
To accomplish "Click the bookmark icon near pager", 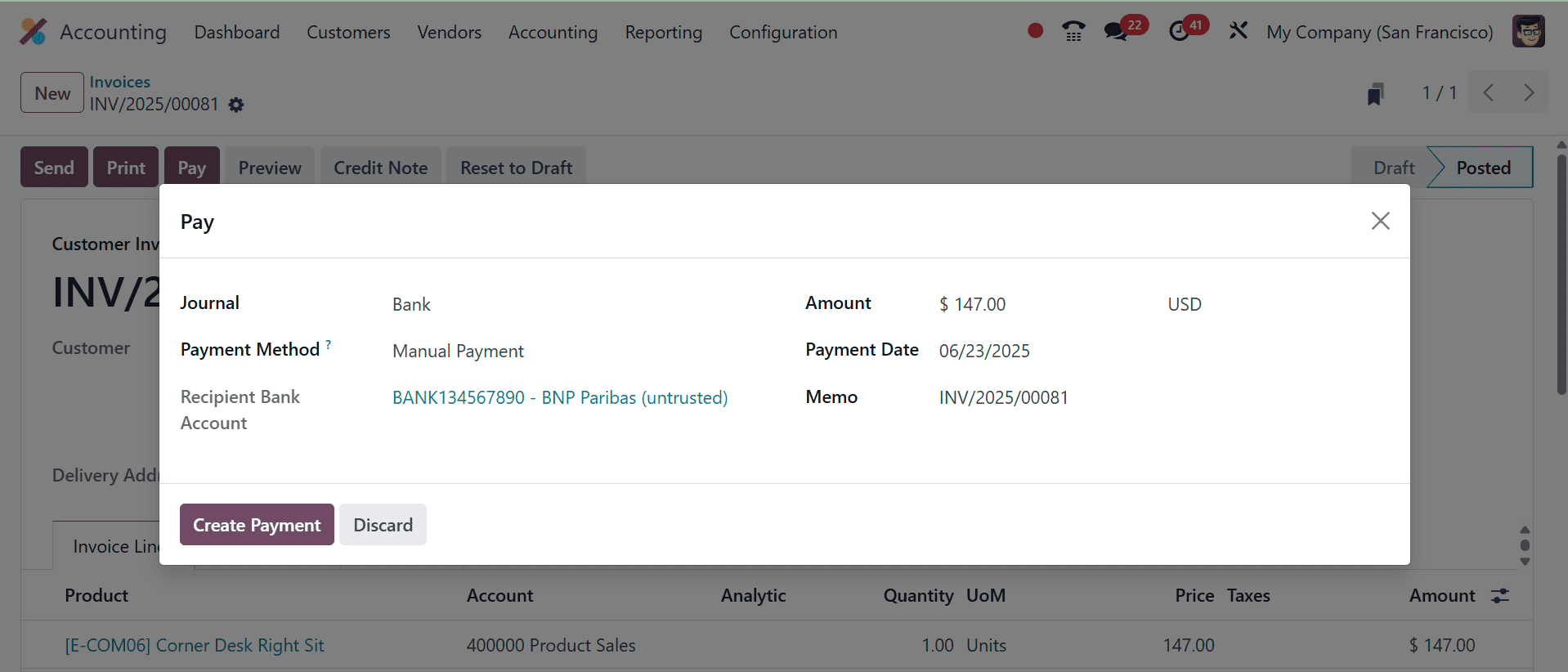I will click(1376, 94).
